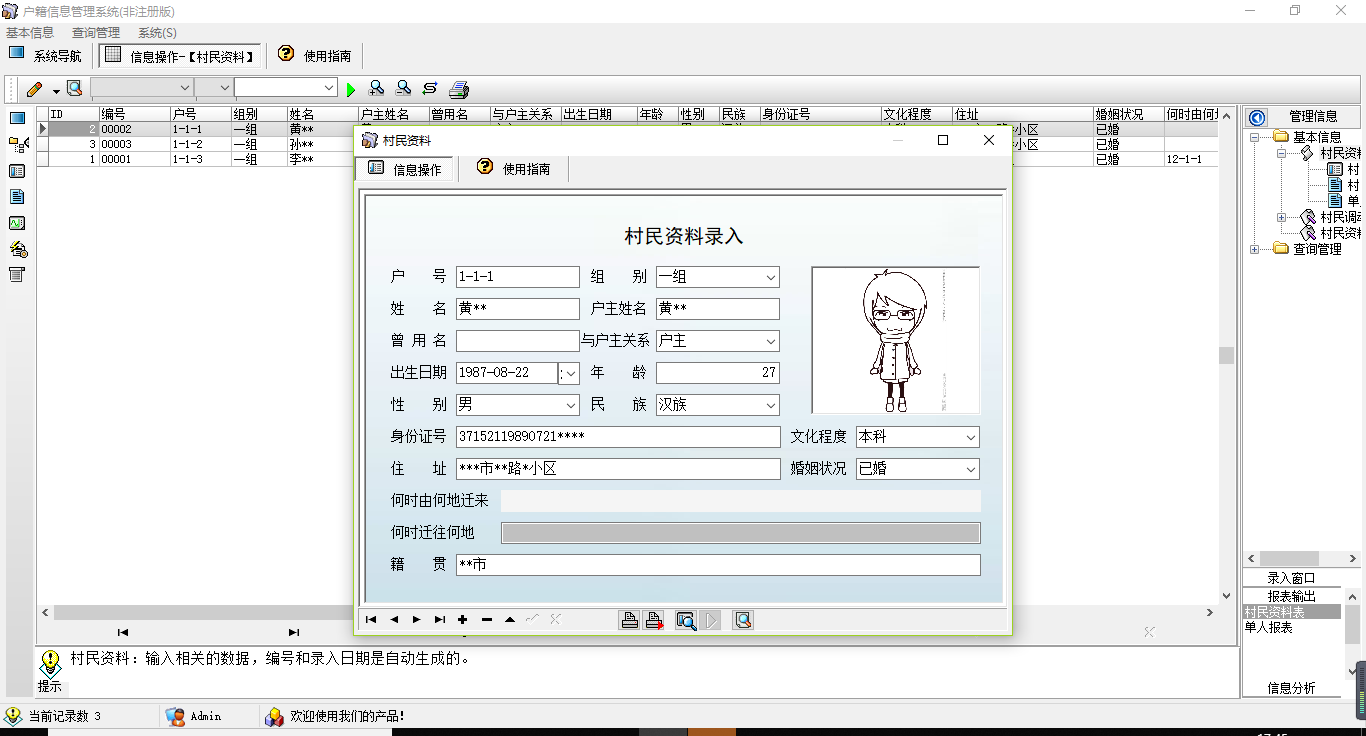Screen dimensions: 1366x736
Task: Add a new record with plus button
Action: pos(463,620)
